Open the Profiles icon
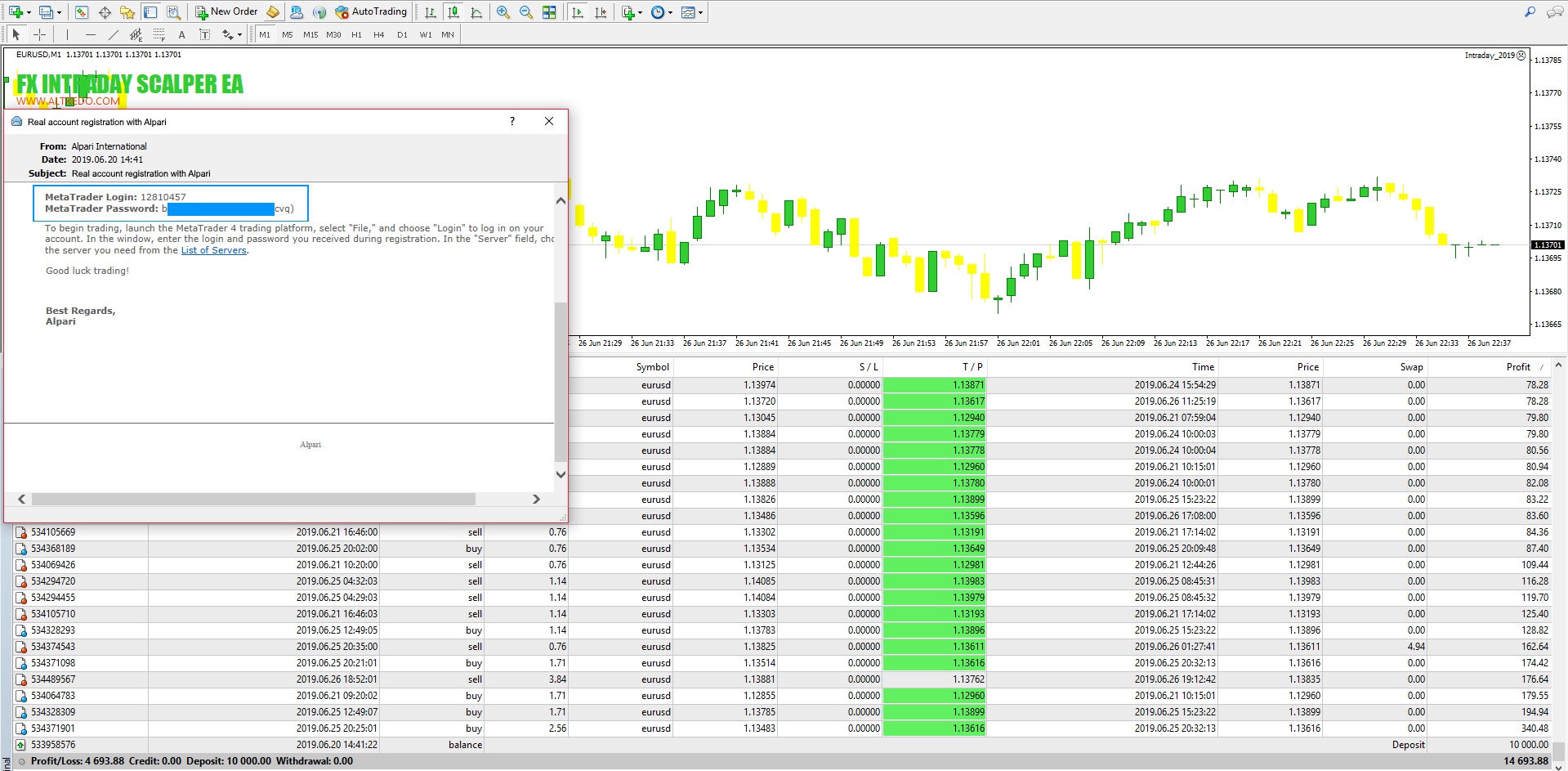The image size is (1568, 771). tap(46, 12)
